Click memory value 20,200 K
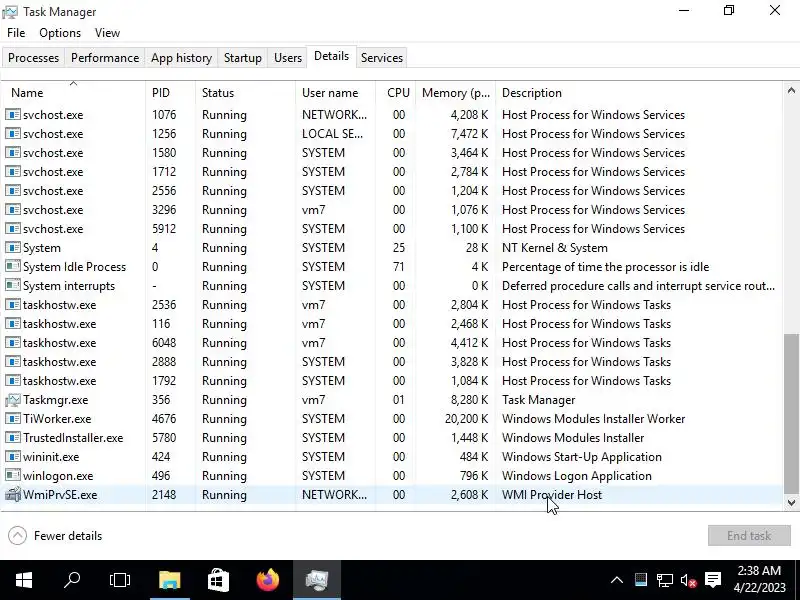This screenshot has height=600, width=800. coord(466,419)
